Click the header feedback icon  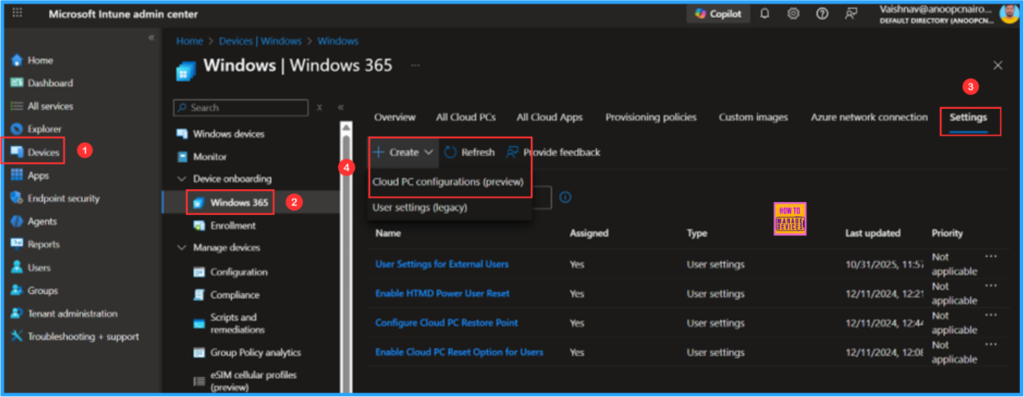coord(851,14)
